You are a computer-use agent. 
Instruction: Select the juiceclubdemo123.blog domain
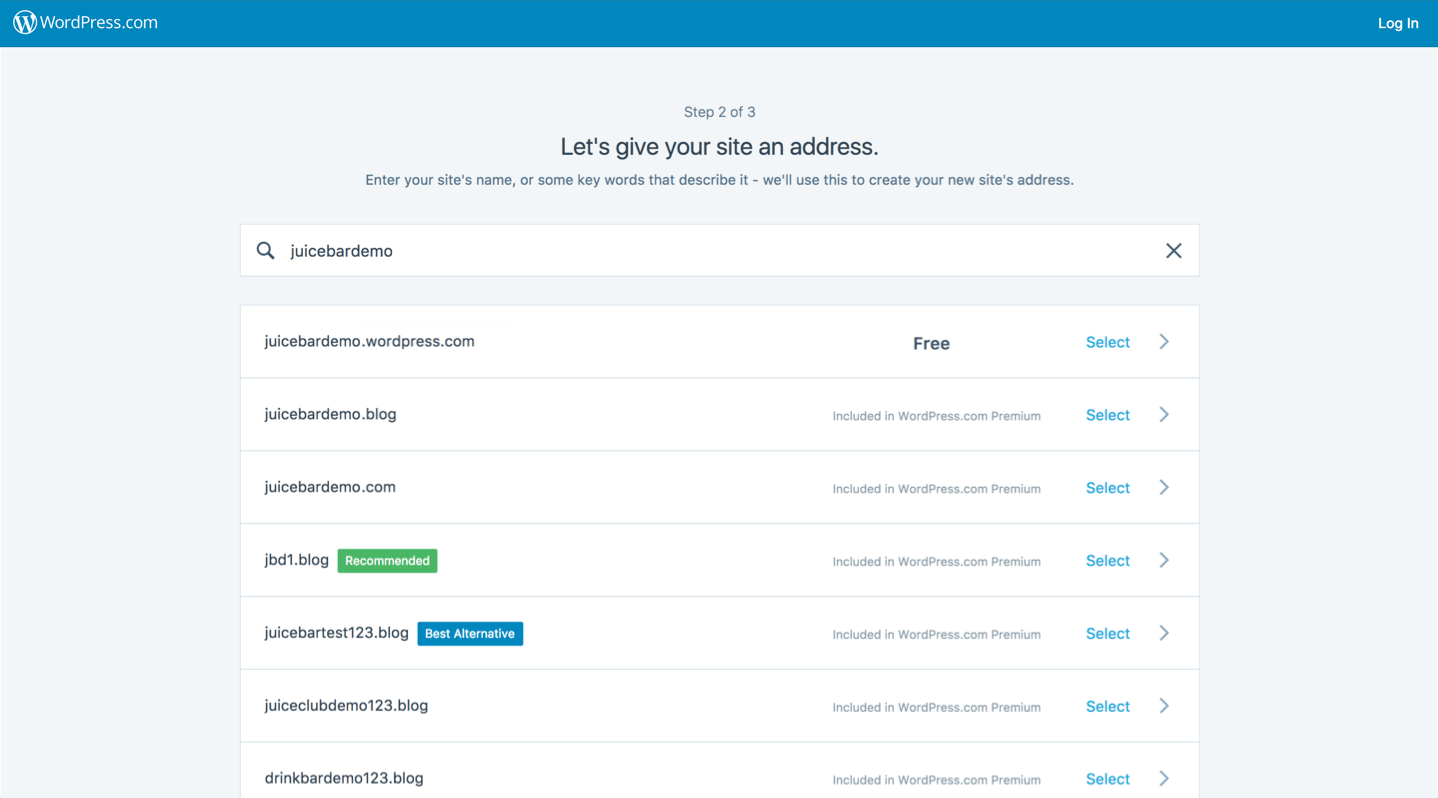pos(1107,706)
